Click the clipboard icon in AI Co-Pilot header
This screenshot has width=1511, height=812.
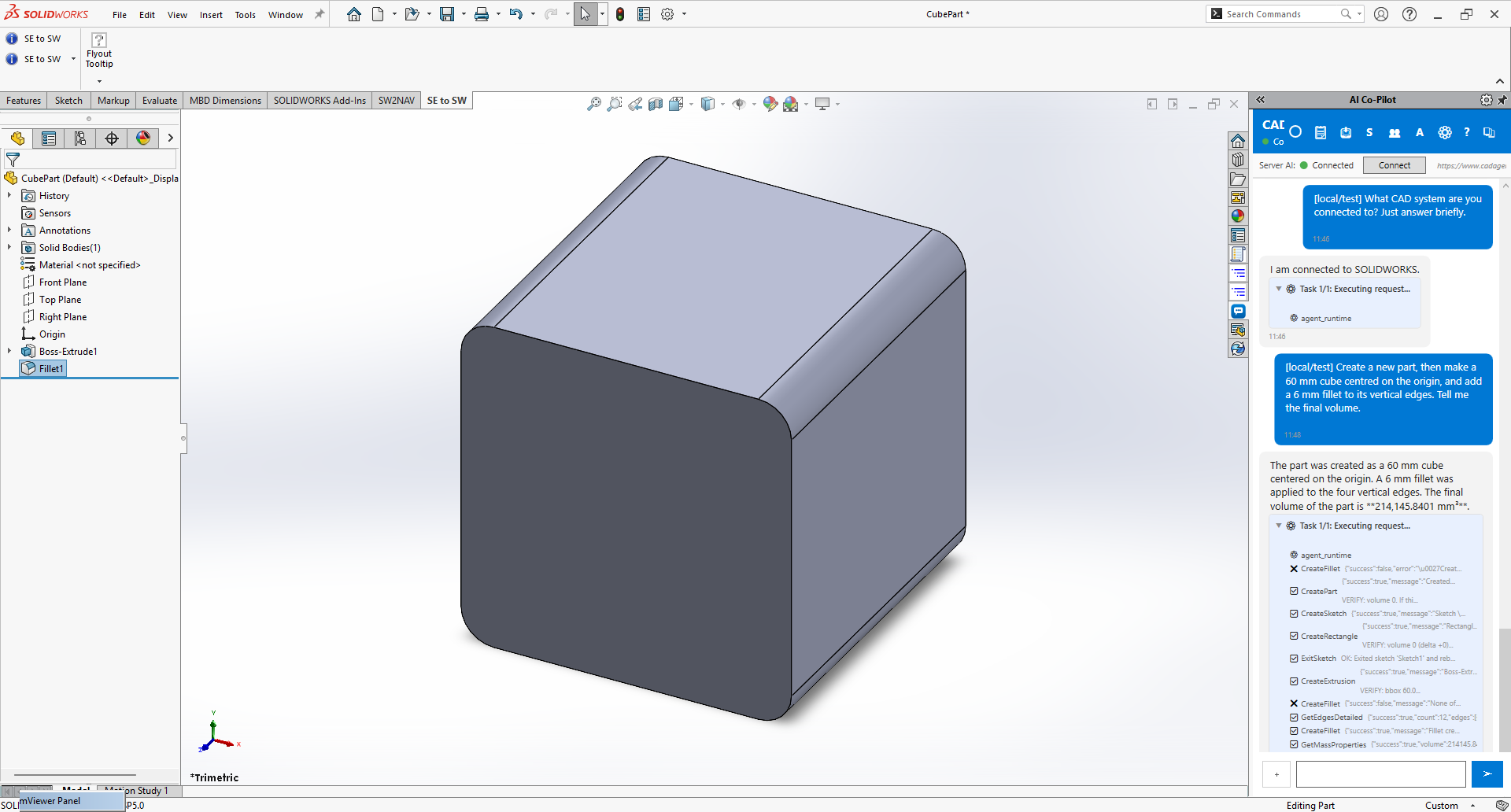[x=1321, y=133]
